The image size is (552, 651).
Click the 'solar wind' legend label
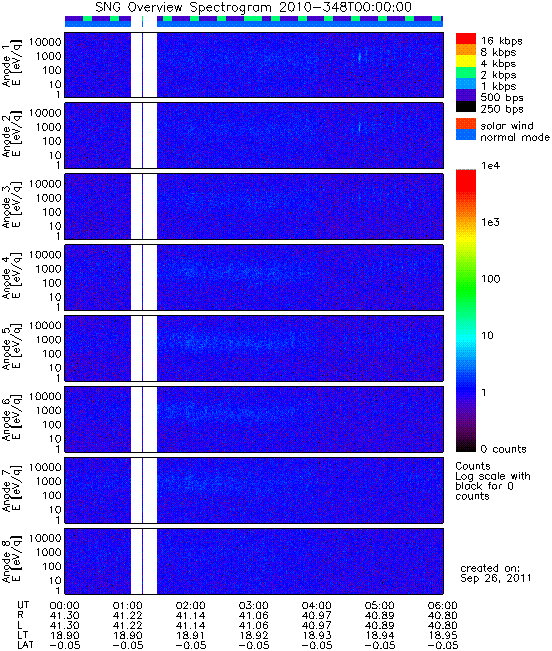coord(507,126)
